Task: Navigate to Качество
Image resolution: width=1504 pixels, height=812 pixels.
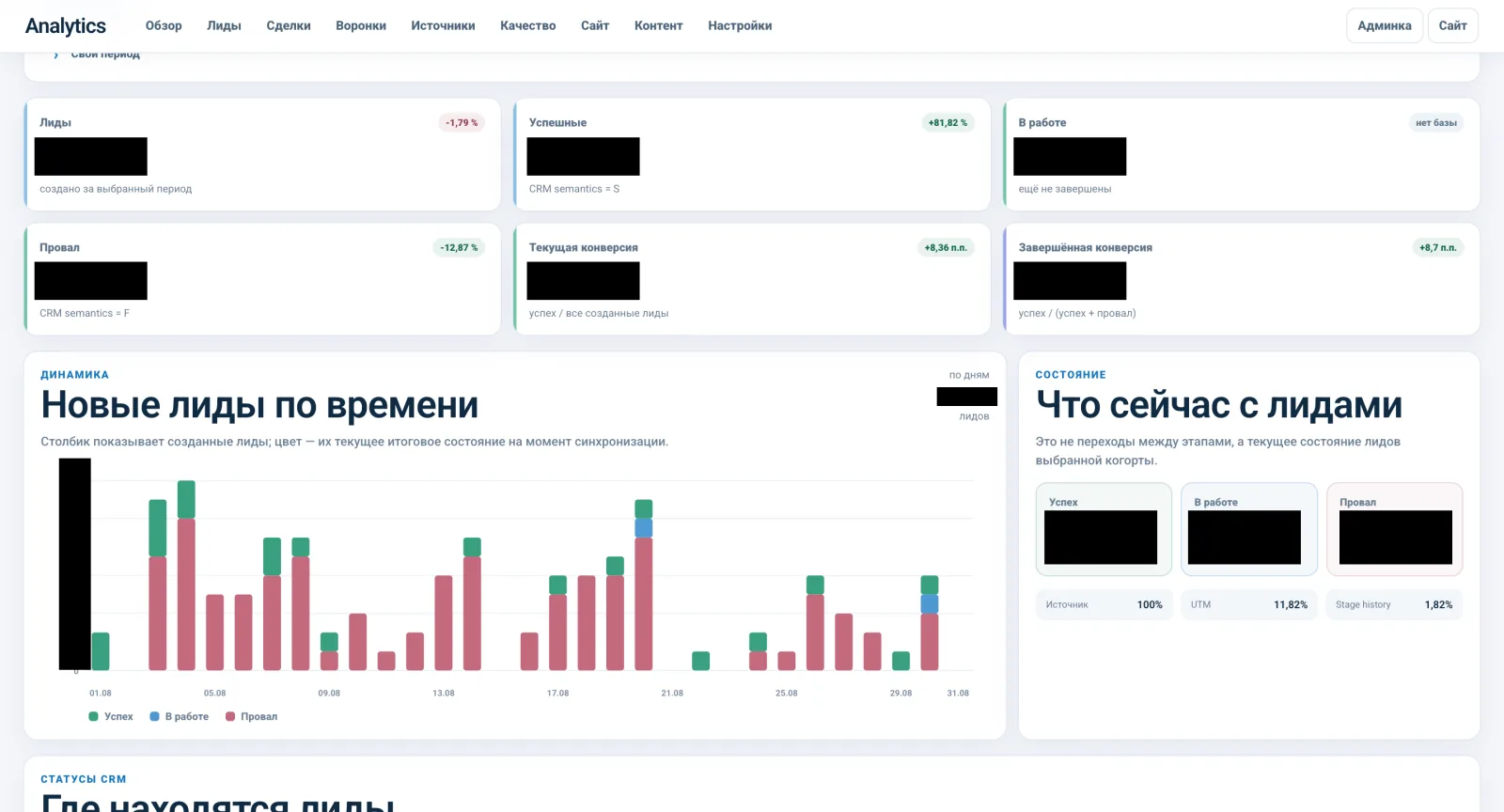Action: coord(528,26)
